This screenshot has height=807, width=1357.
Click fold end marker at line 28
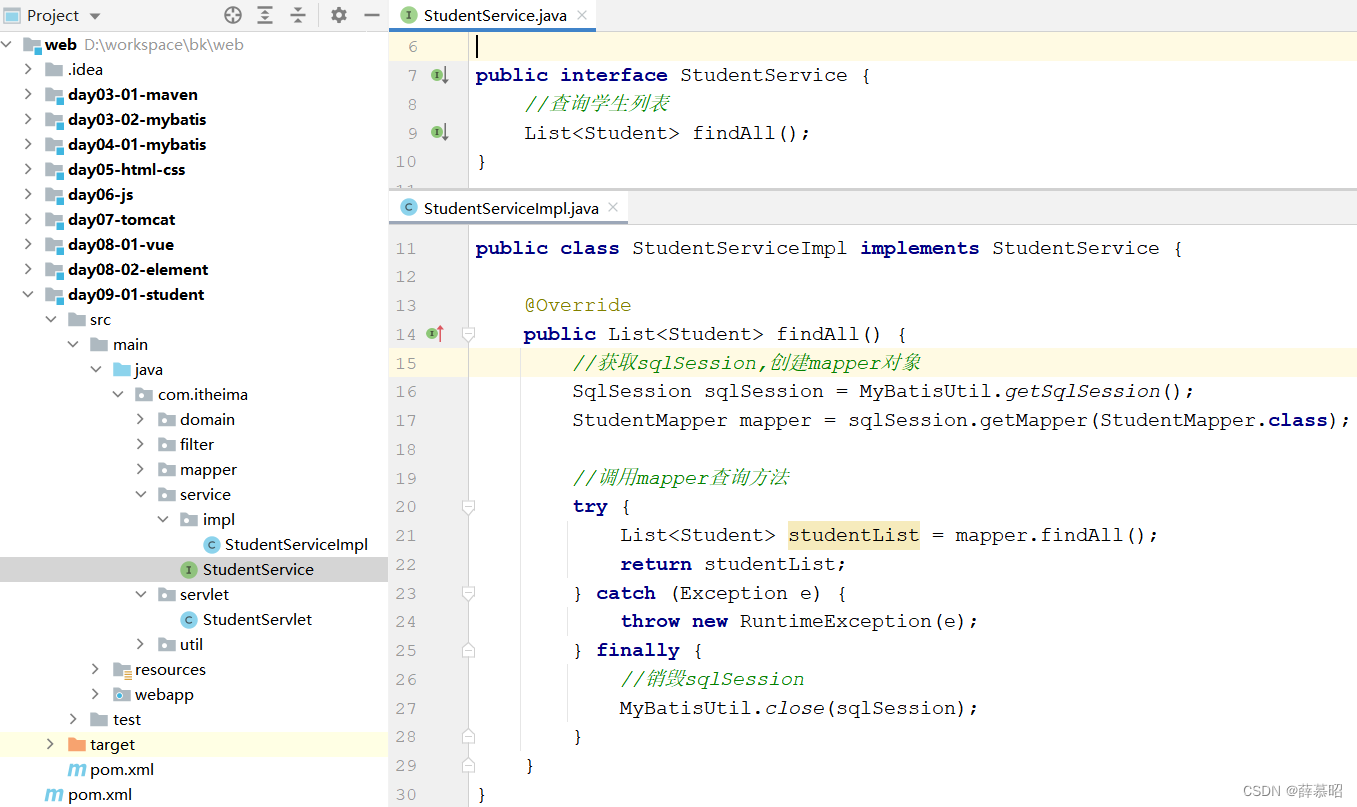click(x=468, y=737)
